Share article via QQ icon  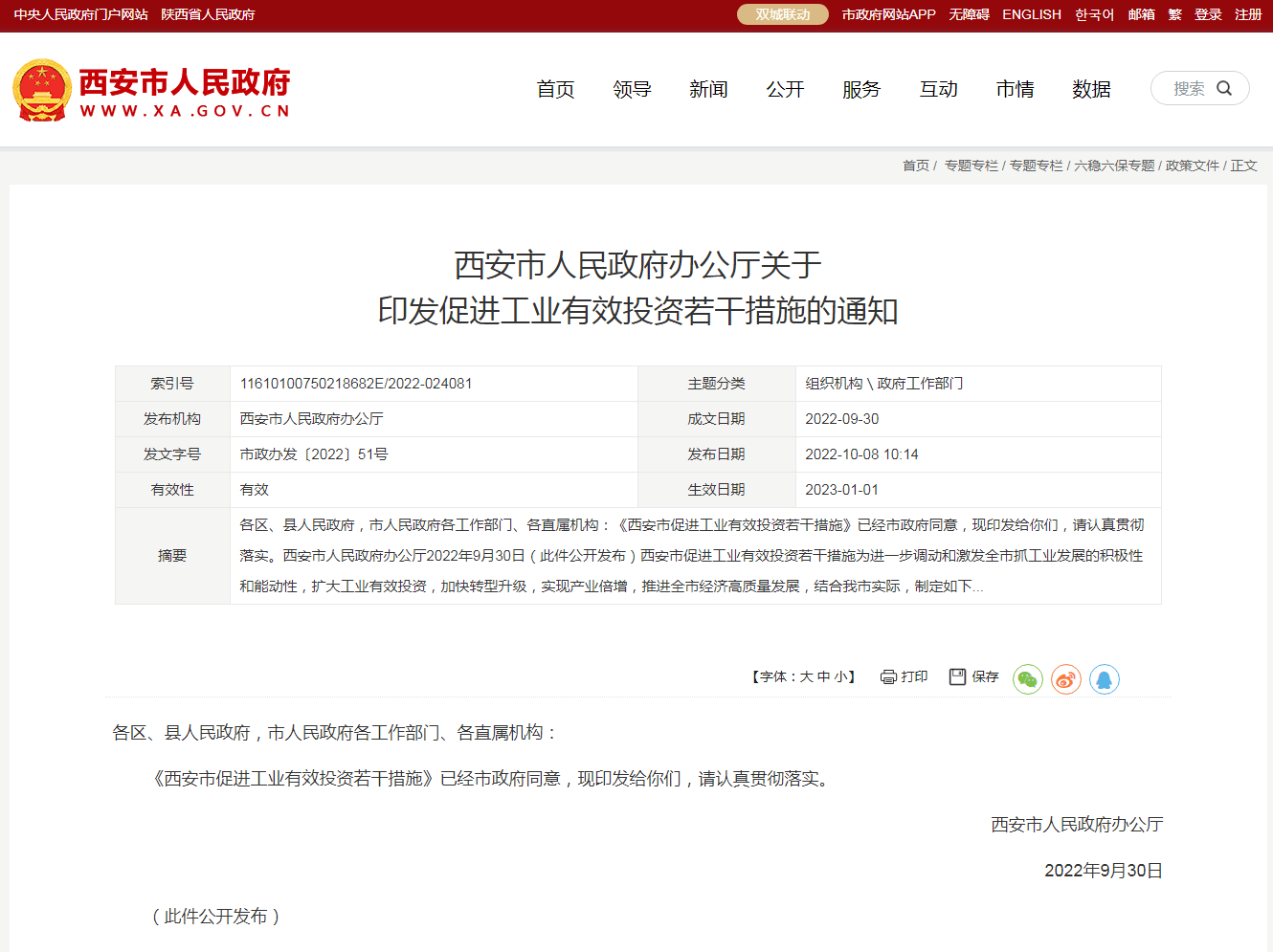1104,679
